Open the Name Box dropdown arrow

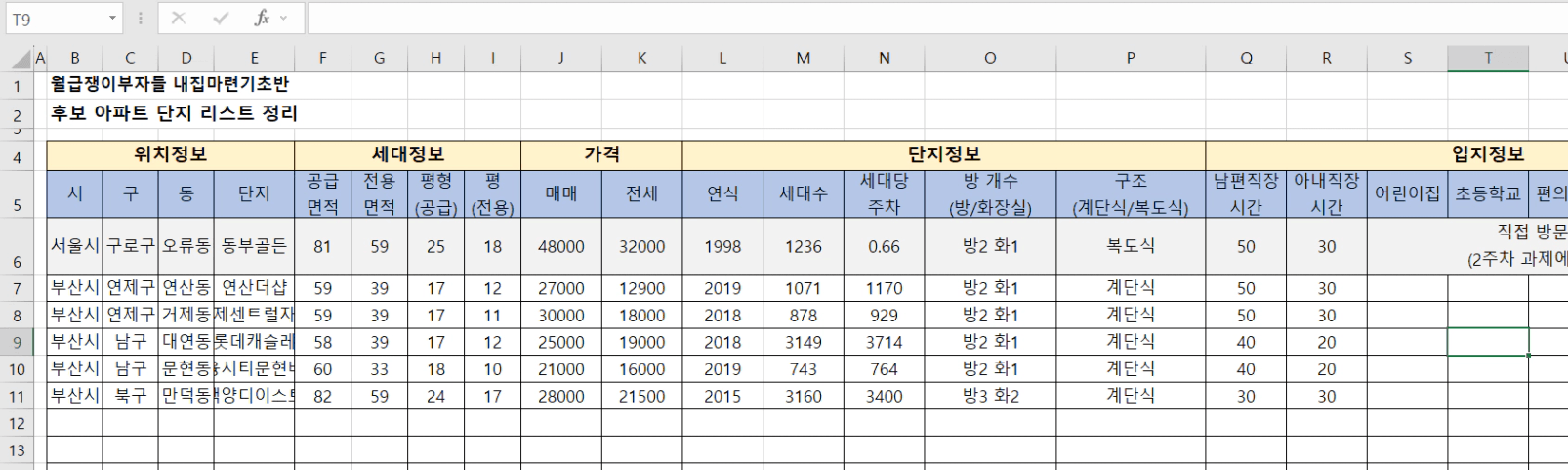[112, 19]
